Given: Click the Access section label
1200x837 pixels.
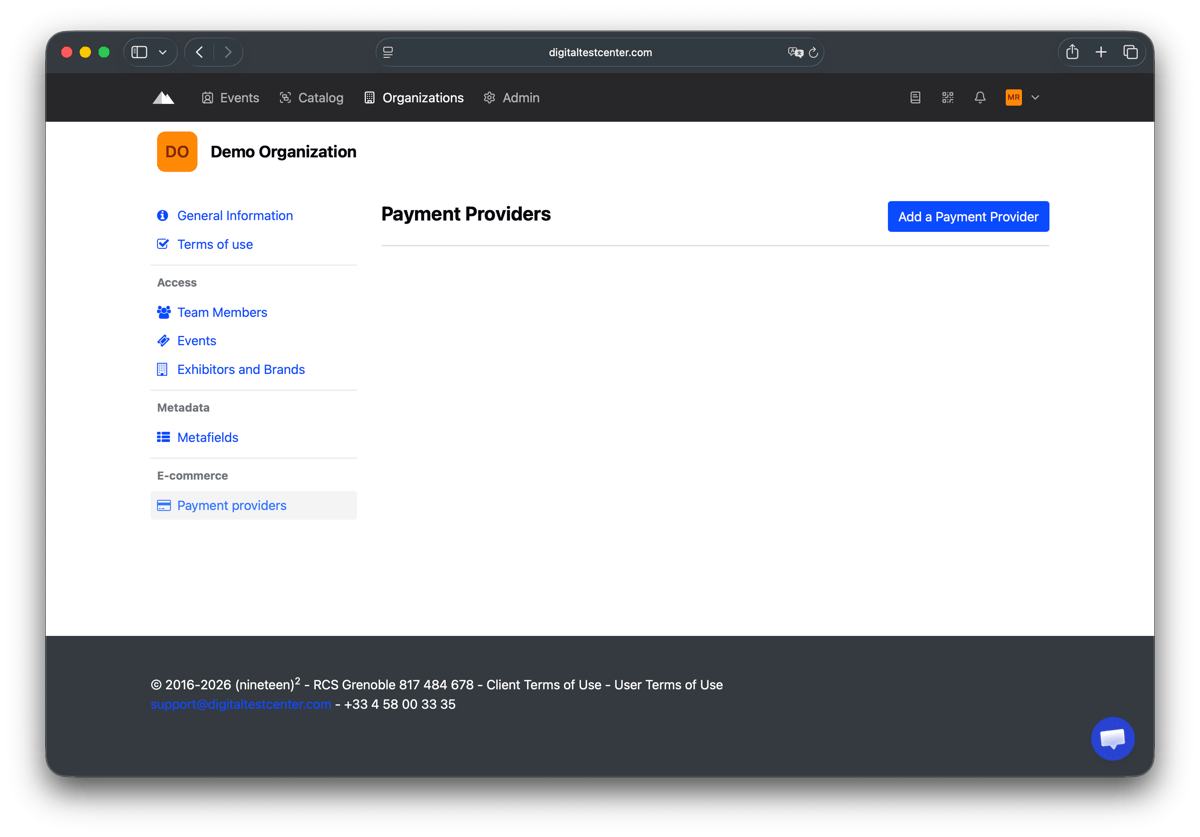Looking at the screenshot, I should [177, 283].
